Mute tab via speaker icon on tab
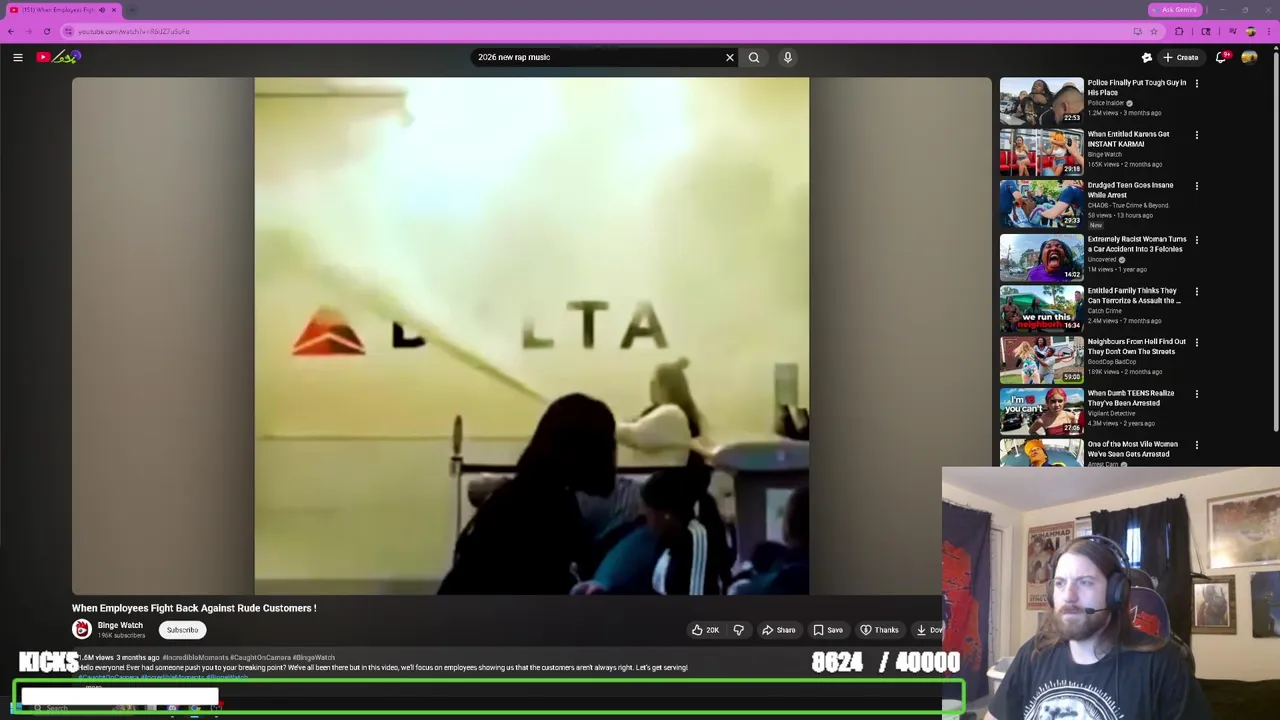The image size is (1280, 720). click(x=101, y=10)
